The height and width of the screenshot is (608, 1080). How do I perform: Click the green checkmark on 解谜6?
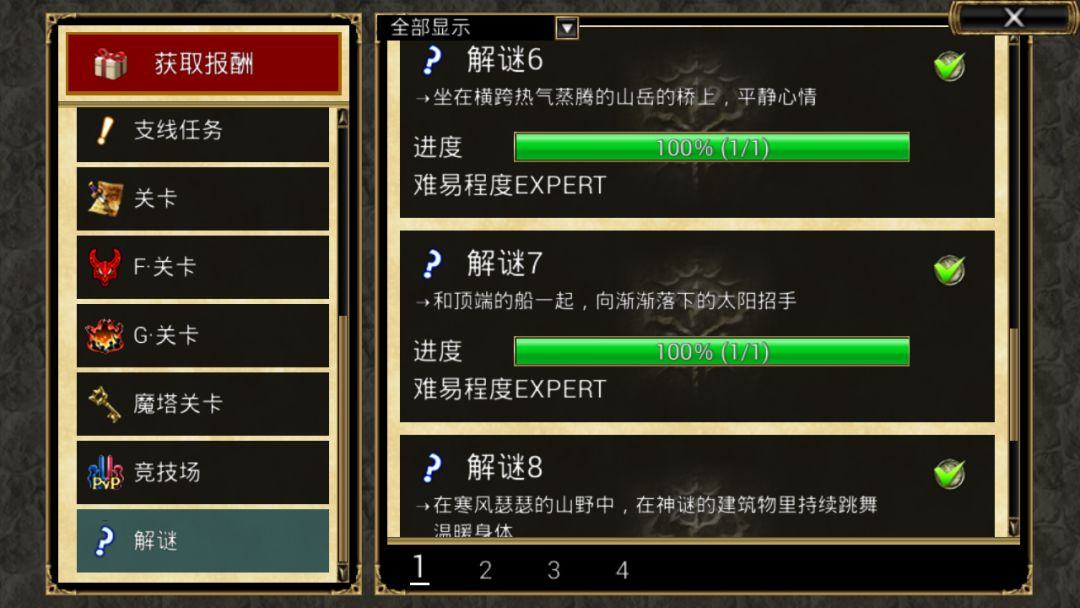coord(949,66)
